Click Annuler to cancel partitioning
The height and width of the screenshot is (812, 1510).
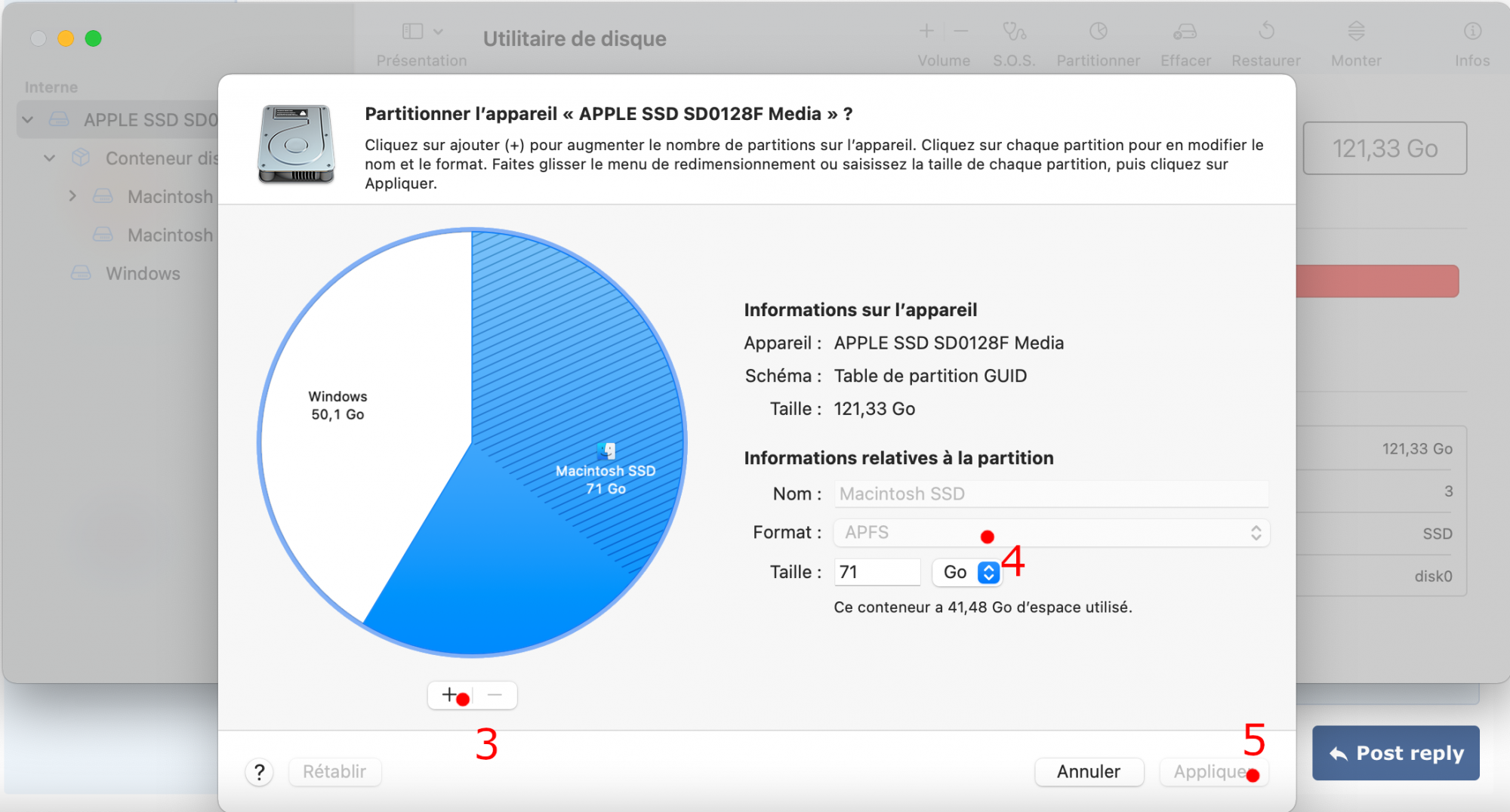coord(1089,772)
